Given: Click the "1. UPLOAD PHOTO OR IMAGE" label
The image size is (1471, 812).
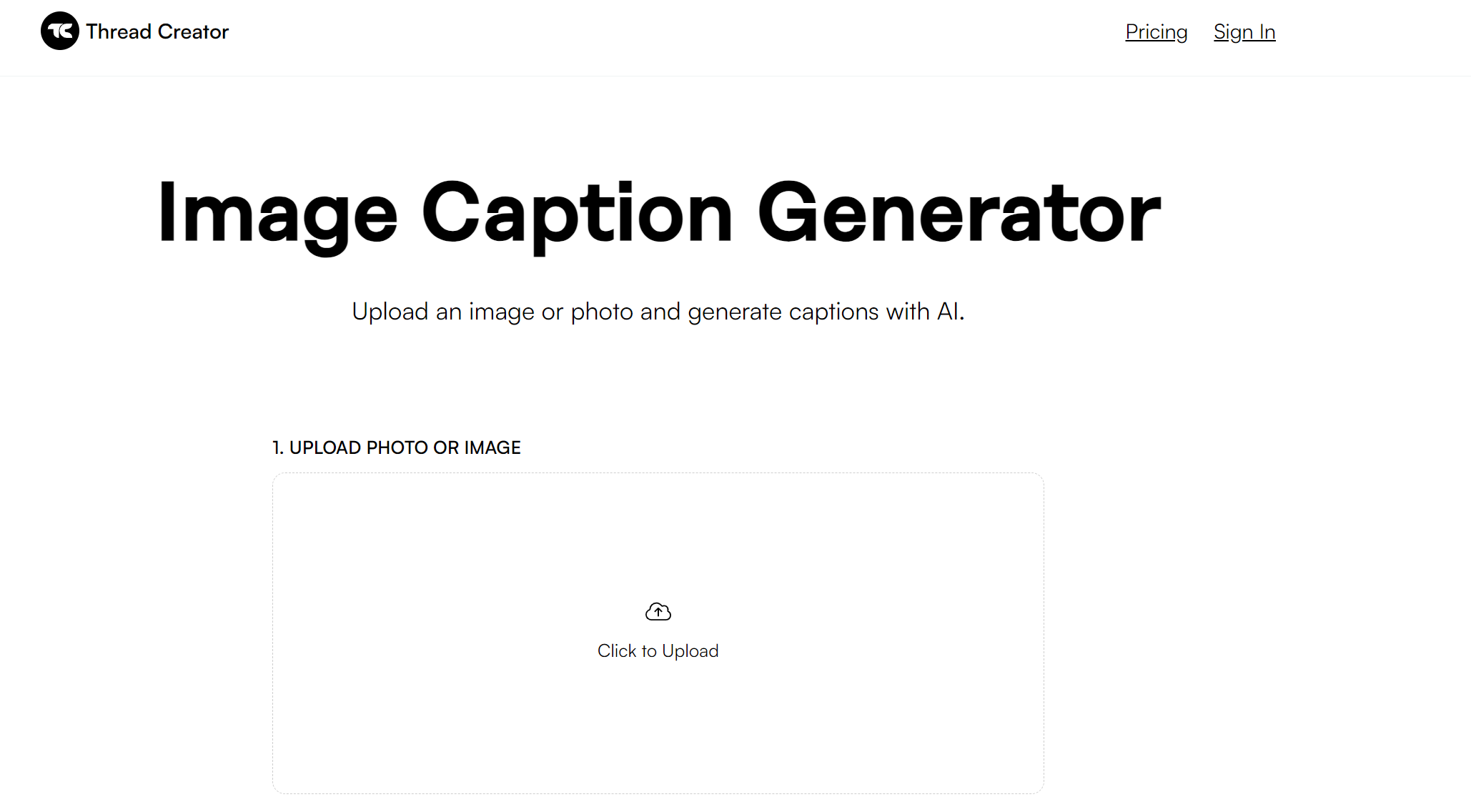Looking at the screenshot, I should [x=396, y=448].
